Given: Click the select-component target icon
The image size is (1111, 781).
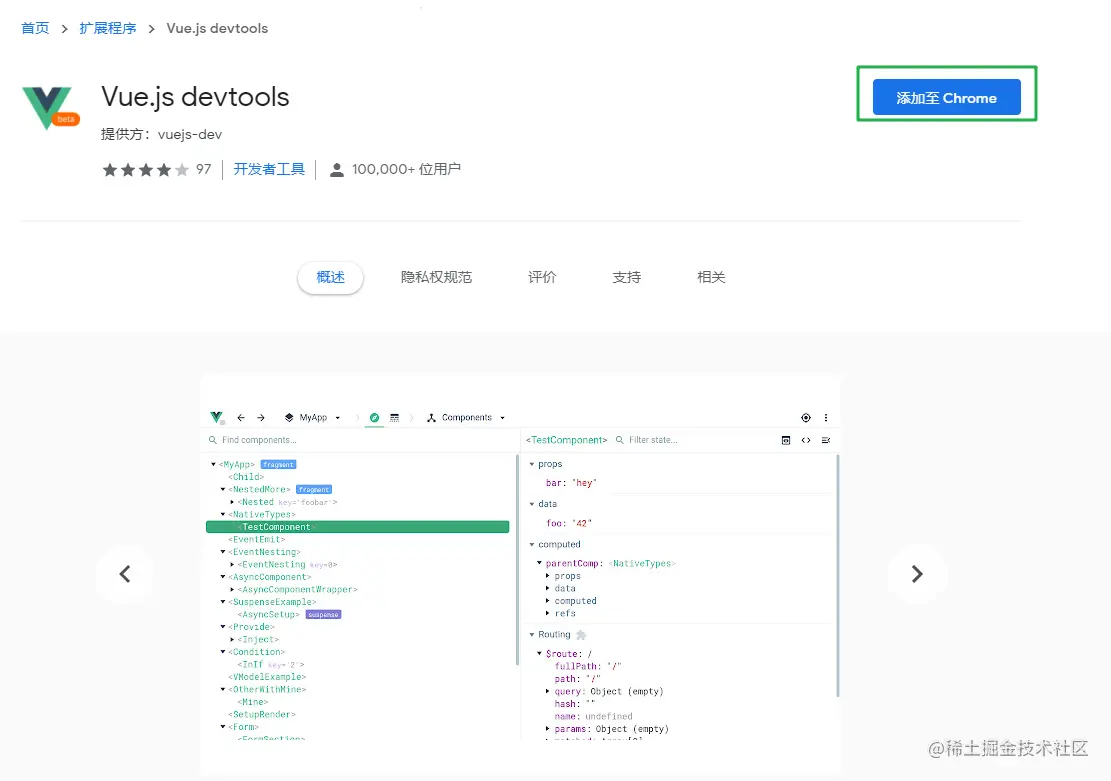Looking at the screenshot, I should click(x=806, y=418).
